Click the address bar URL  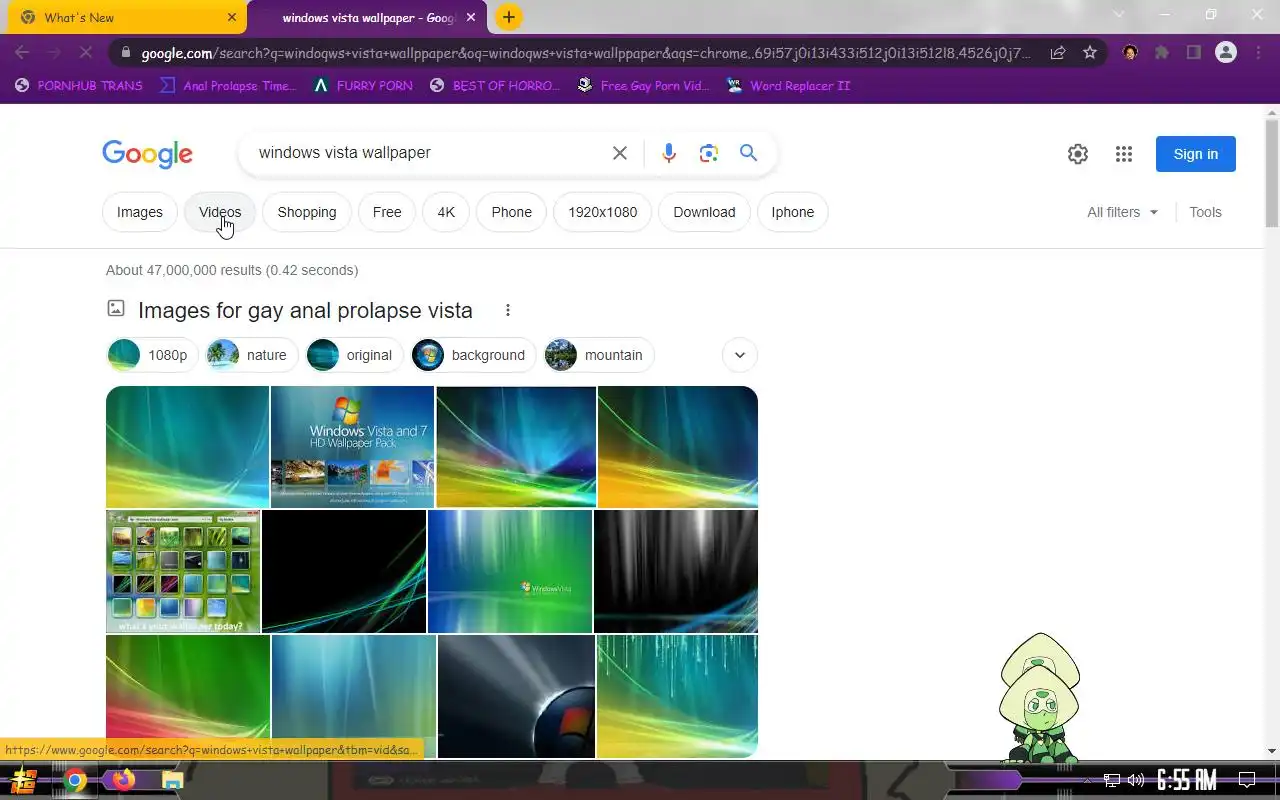[586, 53]
